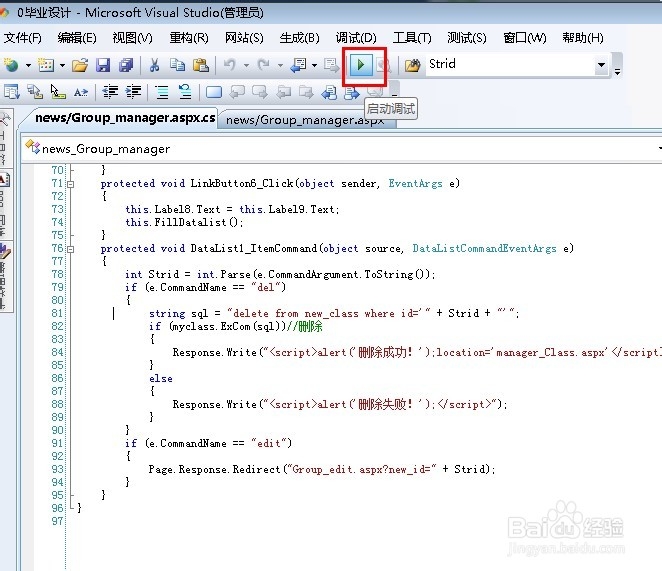The width and height of the screenshot is (662, 571).
Task: Click the Cut scissors icon
Action: pyautogui.click(x=154, y=65)
